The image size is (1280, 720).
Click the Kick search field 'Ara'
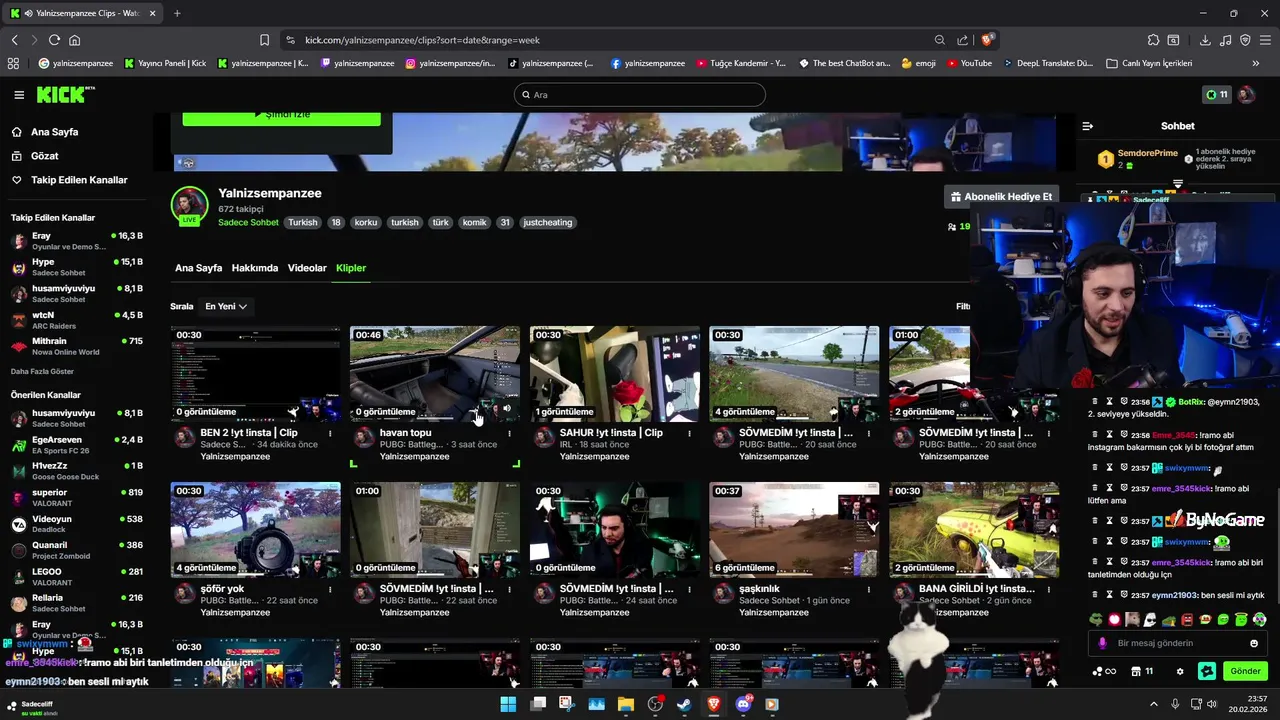pyautogui.click(x=640, y=95)
